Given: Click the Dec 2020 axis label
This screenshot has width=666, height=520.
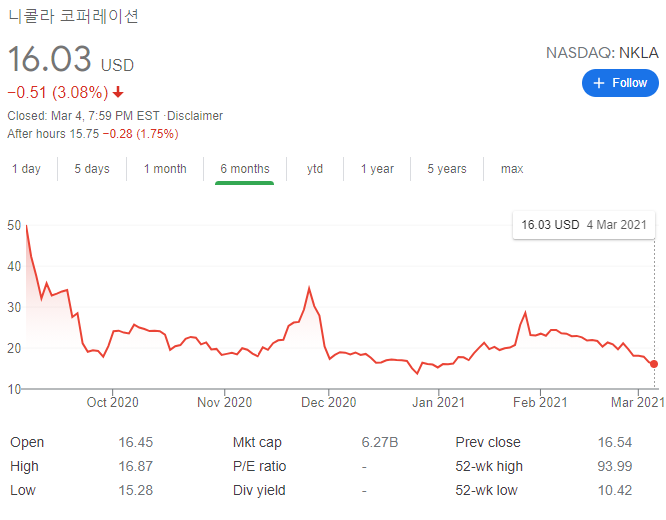Looking at the screenshot, I should 328,402.
